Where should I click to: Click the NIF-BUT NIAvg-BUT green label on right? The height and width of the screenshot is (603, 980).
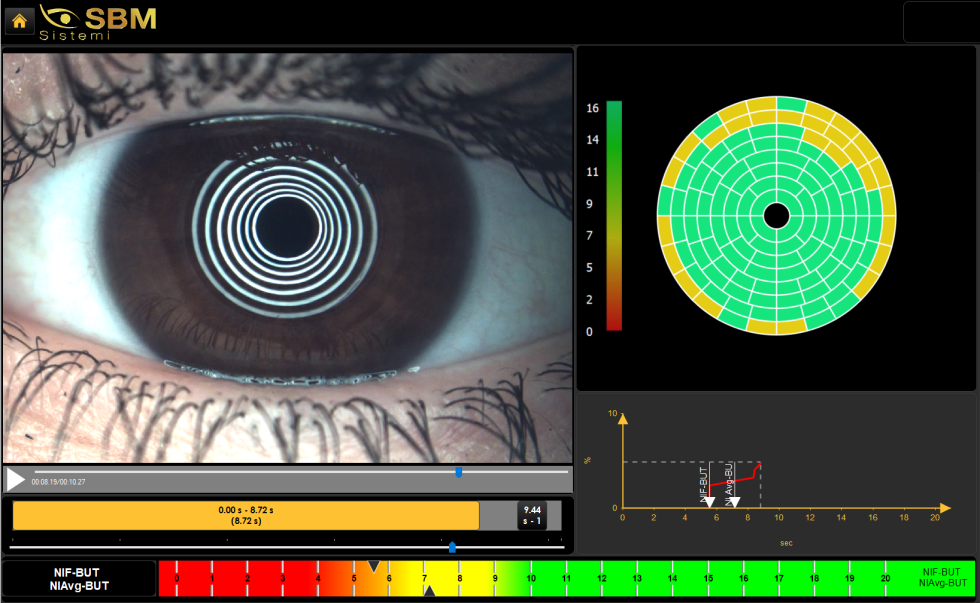click(942, 578)
